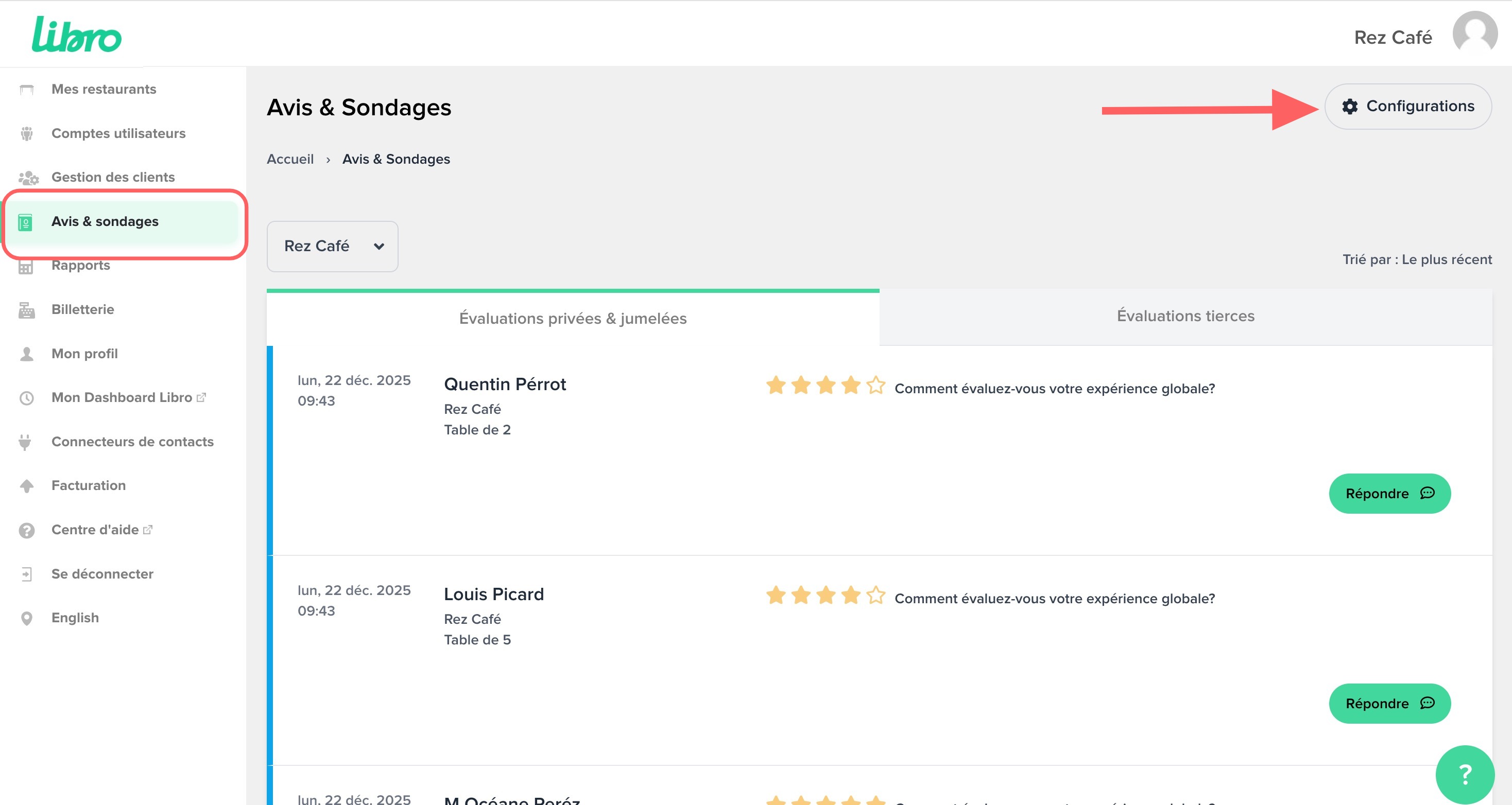Go to the Accueil breadcrumb link
1512x805 pixels.
tap(290, 159)
